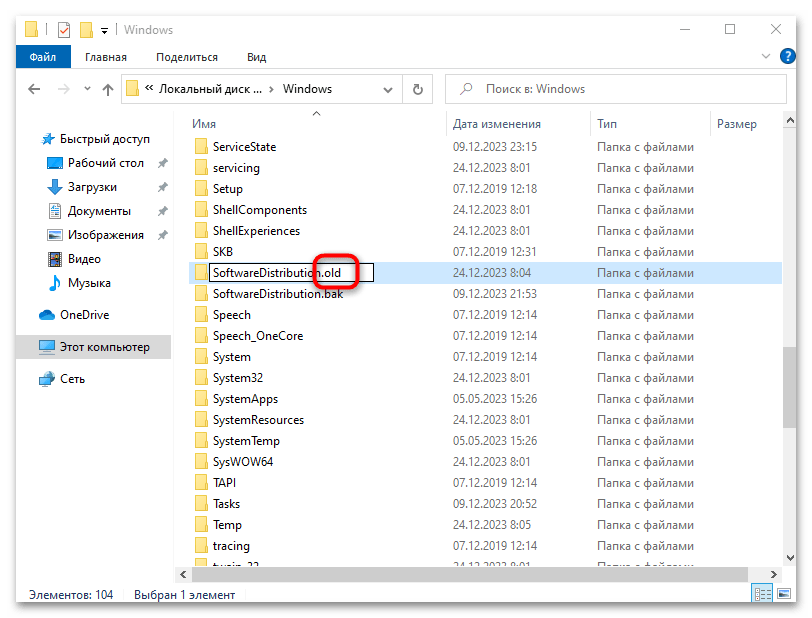
Task: Click the Back navigation arrow
Action: [33, 90]
